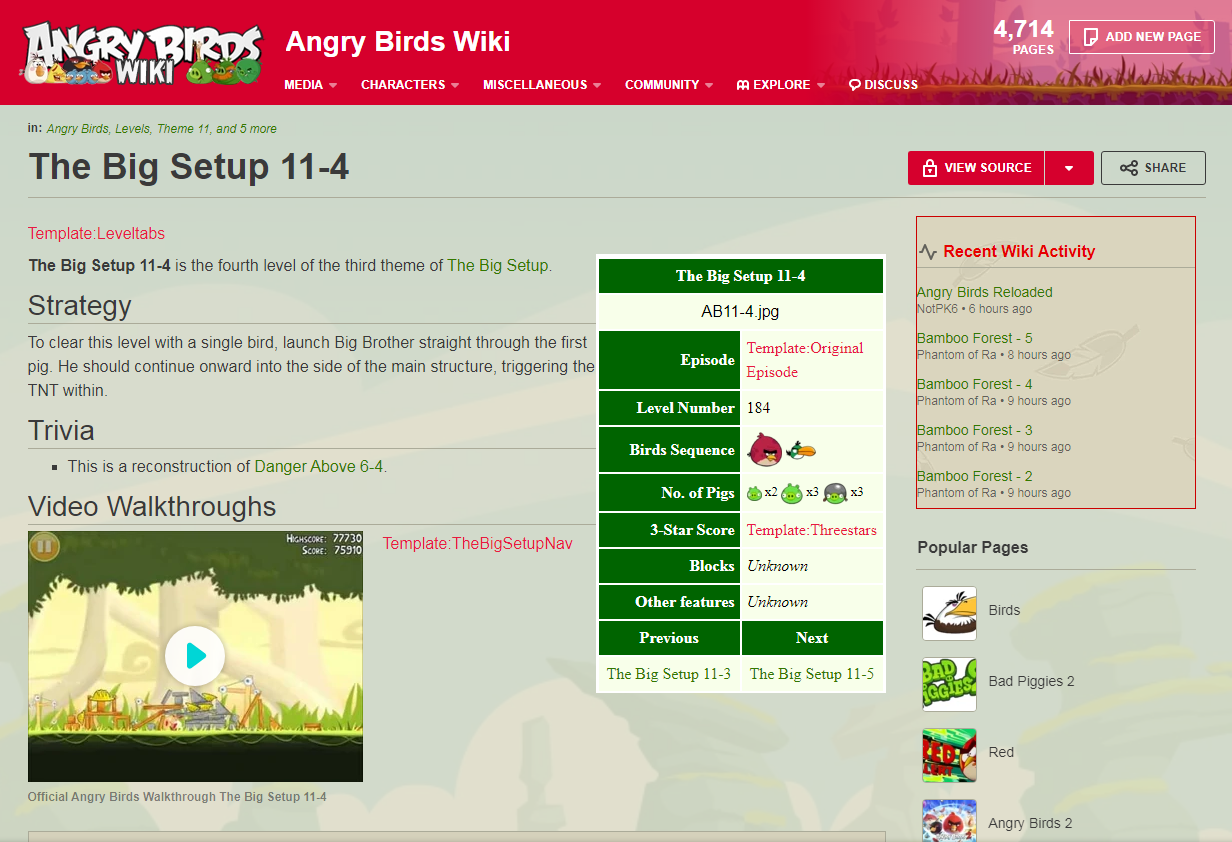Screen dimensions: 1232x842
Task: Open the Bad Piggies 2 thumbnail
Action: point(949,684)
